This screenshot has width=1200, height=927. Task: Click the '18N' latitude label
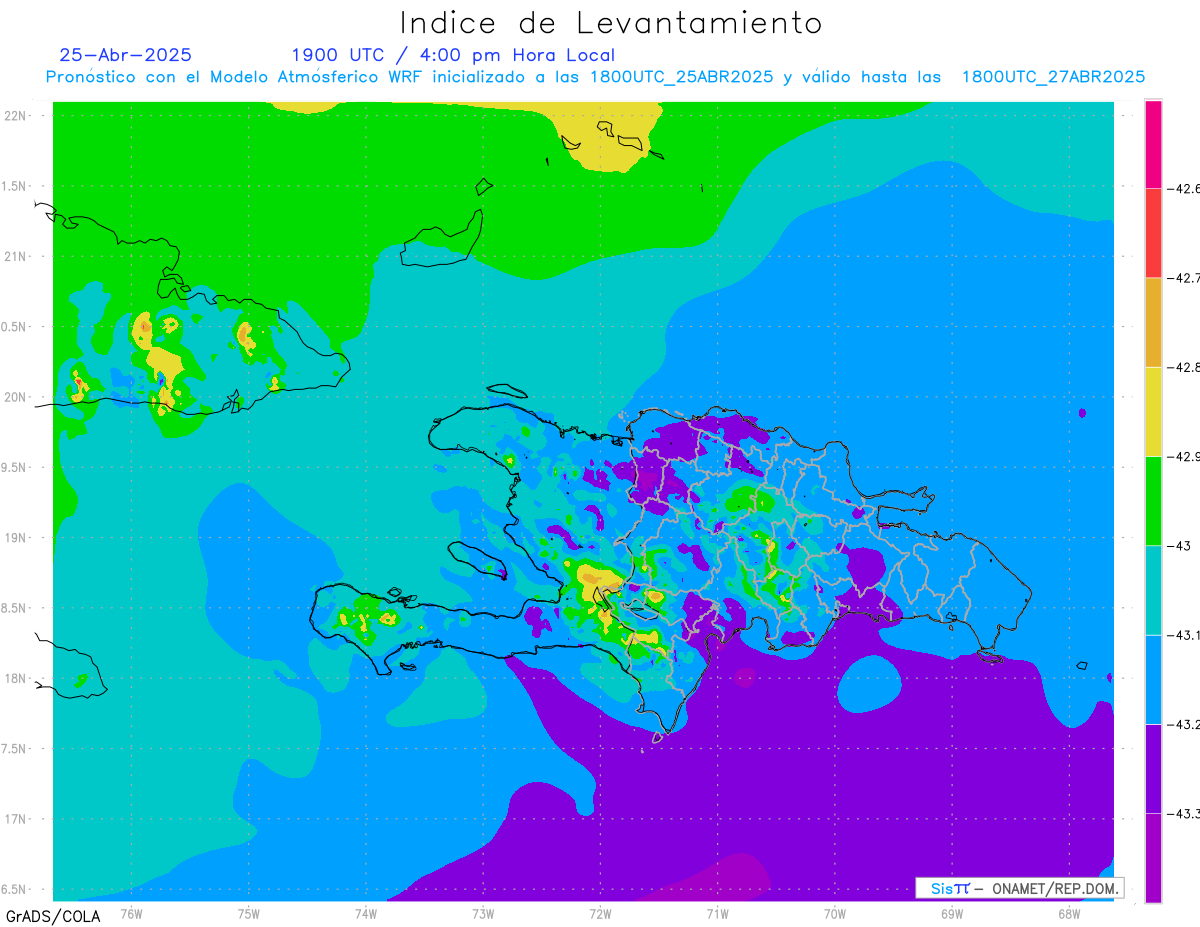(x=15, y=678)
